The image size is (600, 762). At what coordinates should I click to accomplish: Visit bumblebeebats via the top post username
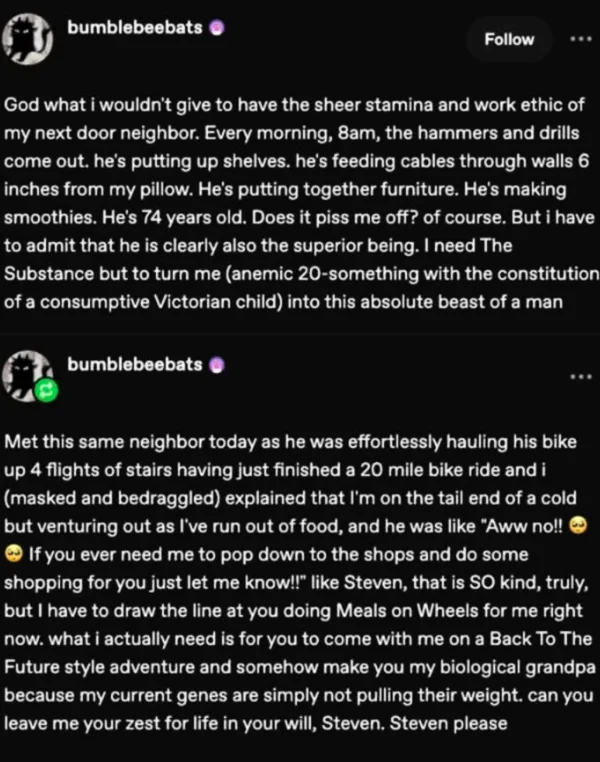pyautogui.click(x=135, y=29)
